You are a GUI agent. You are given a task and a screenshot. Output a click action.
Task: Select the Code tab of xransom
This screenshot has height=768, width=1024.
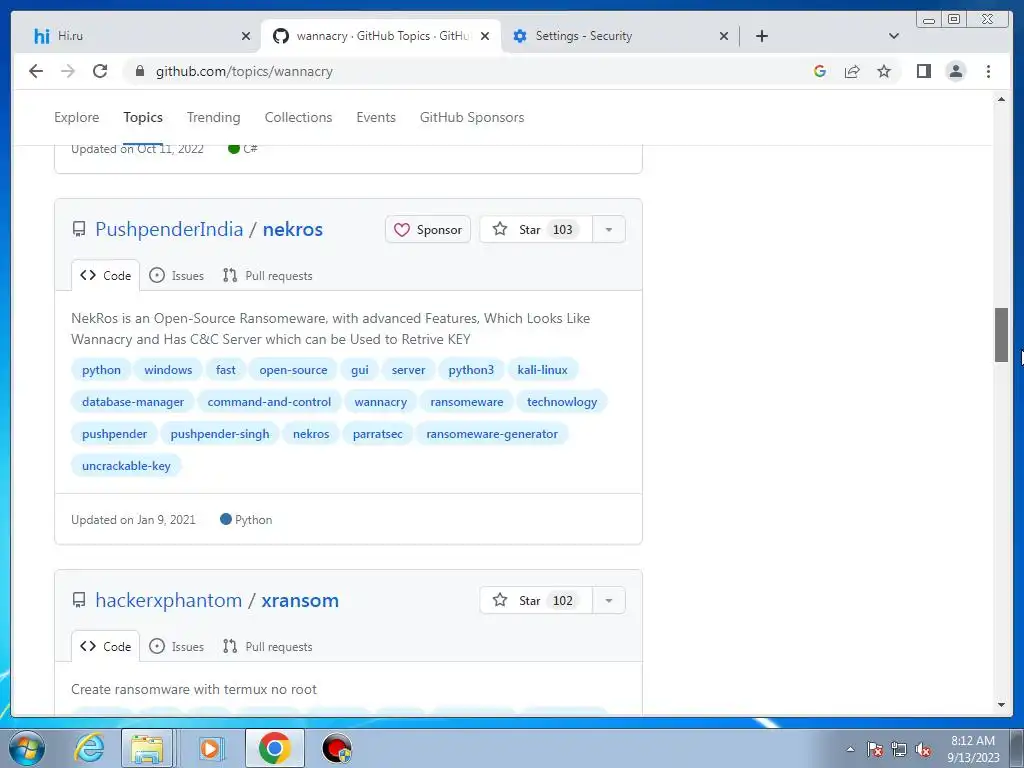point(106,647)
